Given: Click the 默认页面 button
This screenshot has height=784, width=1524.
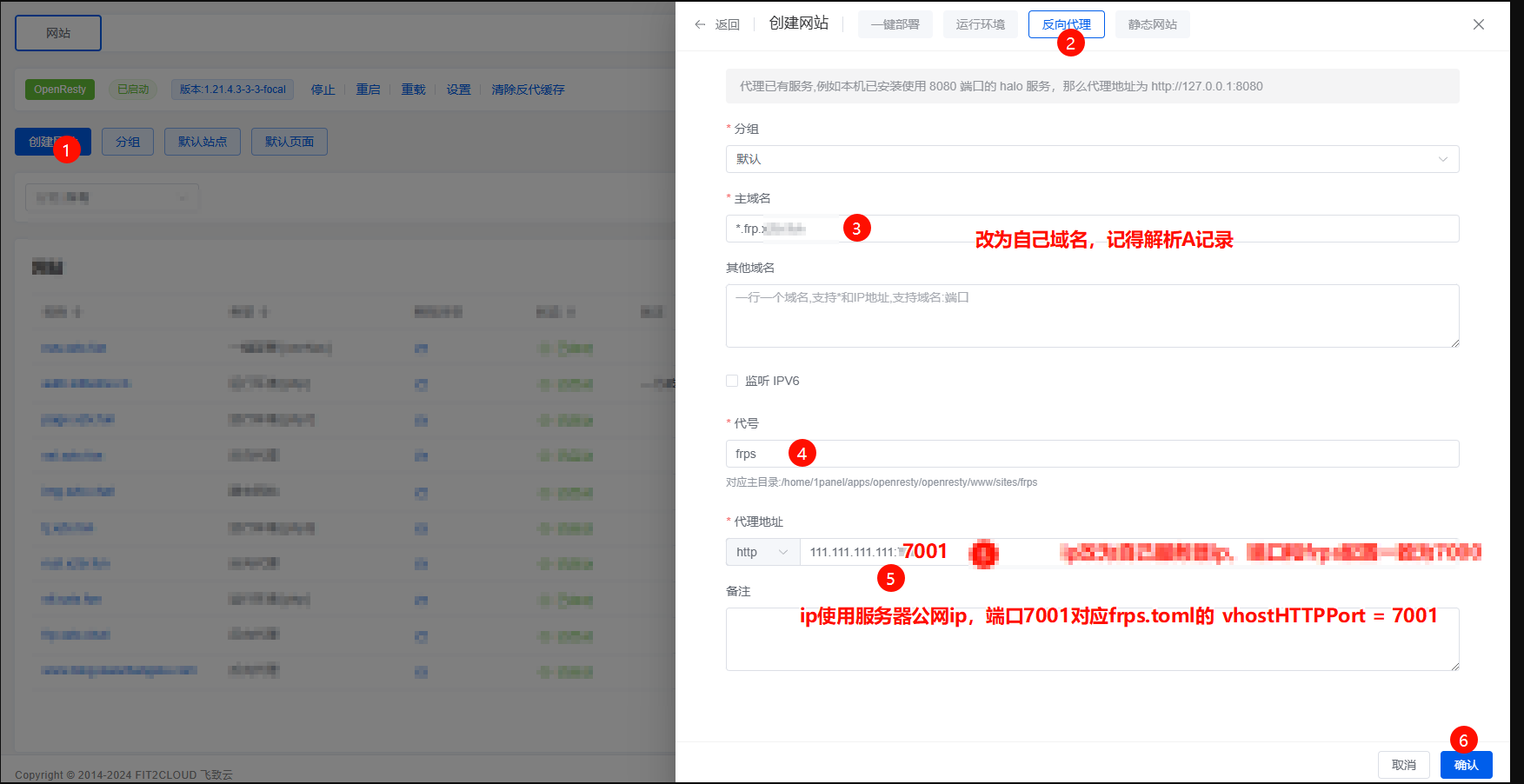Looking at the screenshot, I should (x=289, y=142).
